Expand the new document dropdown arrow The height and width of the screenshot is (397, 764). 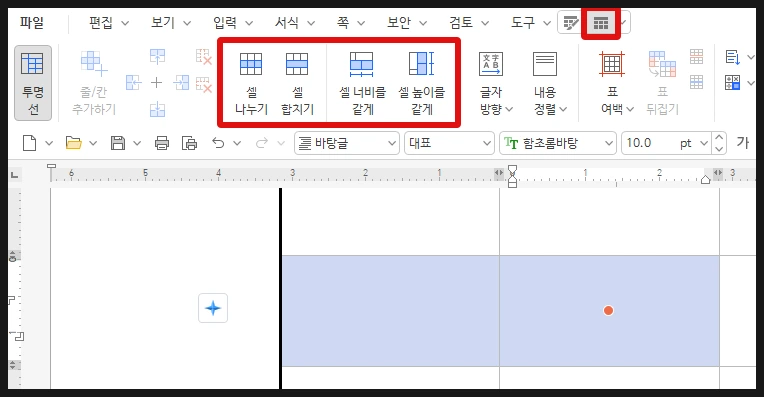[x=49, y=143]
